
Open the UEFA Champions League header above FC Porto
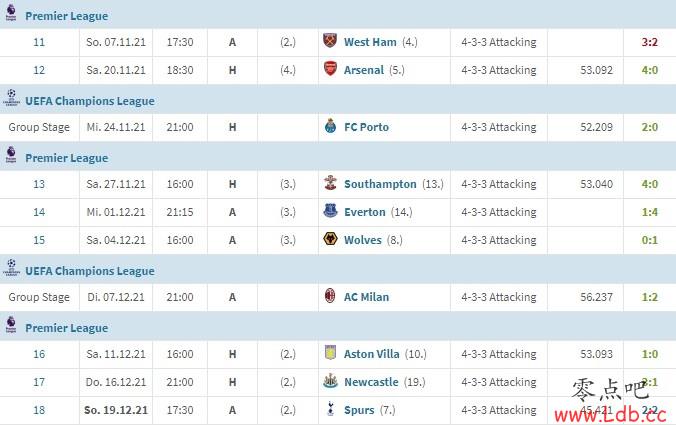(x=90, y=101)
